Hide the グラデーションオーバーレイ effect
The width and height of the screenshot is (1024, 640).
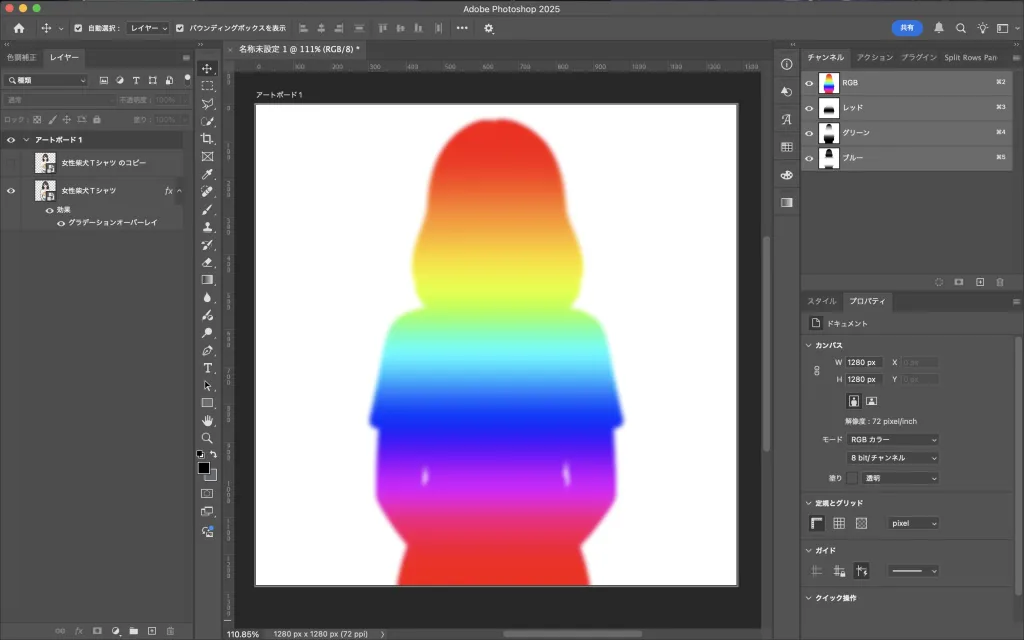coord(61,223)
